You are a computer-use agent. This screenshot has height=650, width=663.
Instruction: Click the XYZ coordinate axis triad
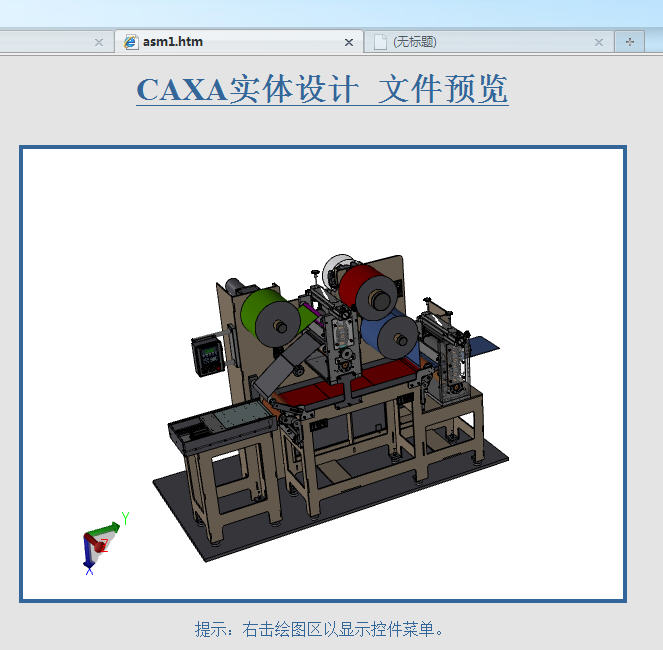(104, 544)
